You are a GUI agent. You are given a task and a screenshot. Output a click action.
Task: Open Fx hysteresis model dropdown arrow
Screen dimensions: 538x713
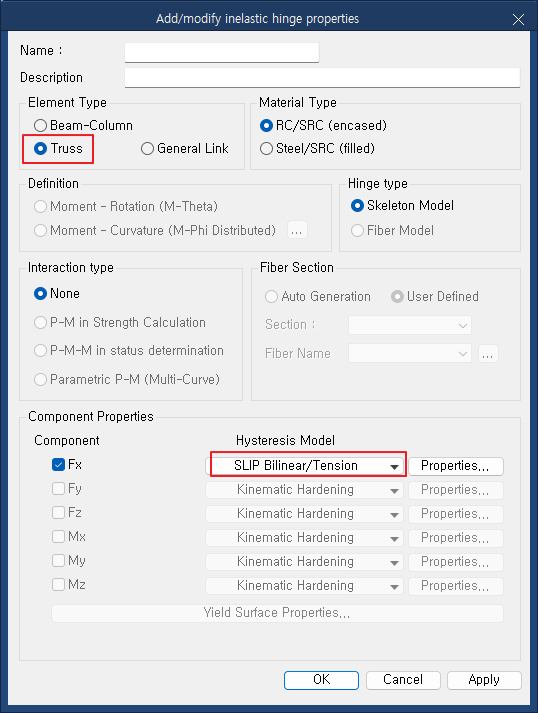[394, 466]
